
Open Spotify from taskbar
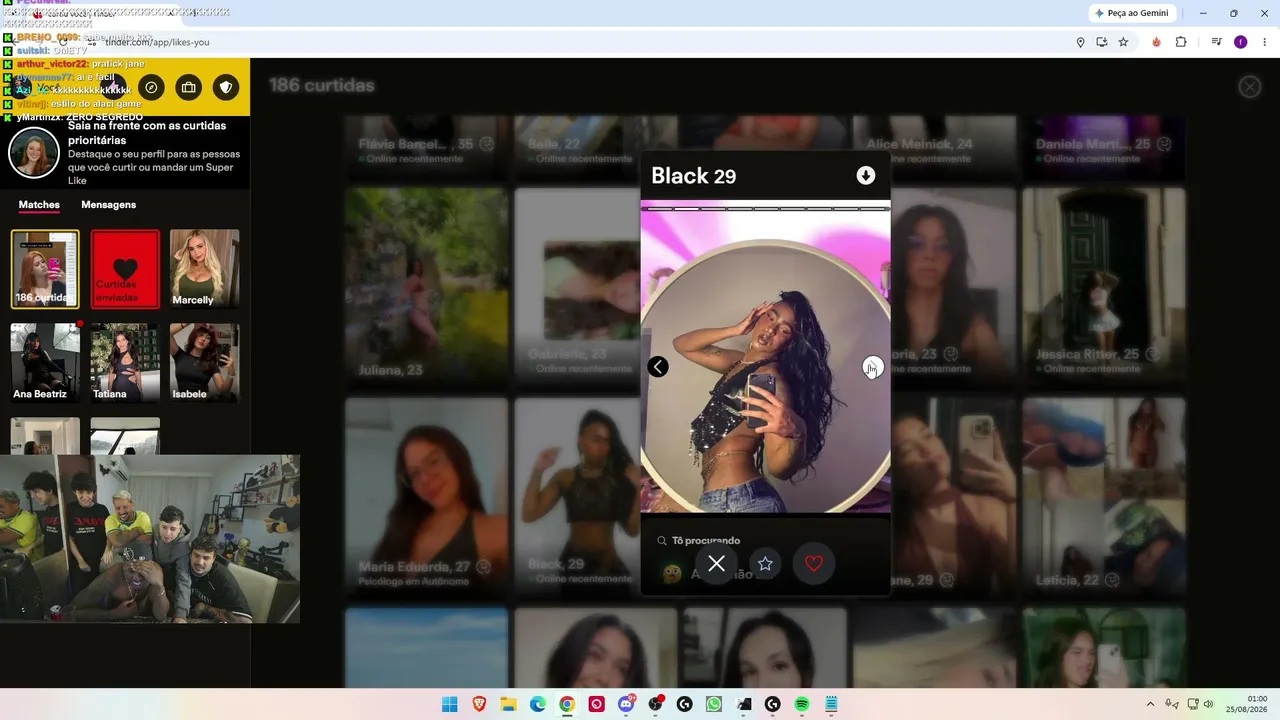point(802,705)
